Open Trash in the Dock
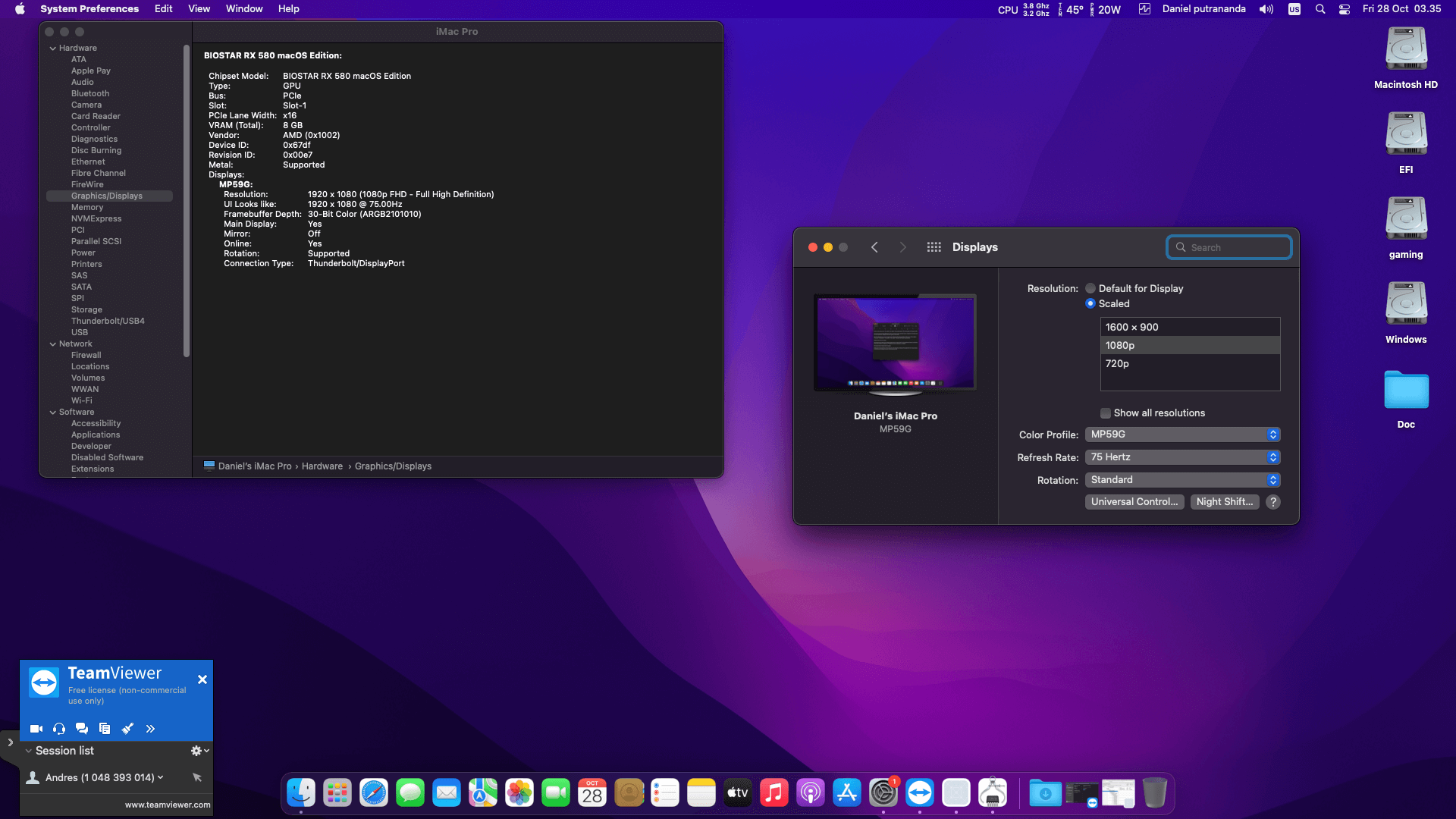 pyautogui.click(x=1155, y=793)
